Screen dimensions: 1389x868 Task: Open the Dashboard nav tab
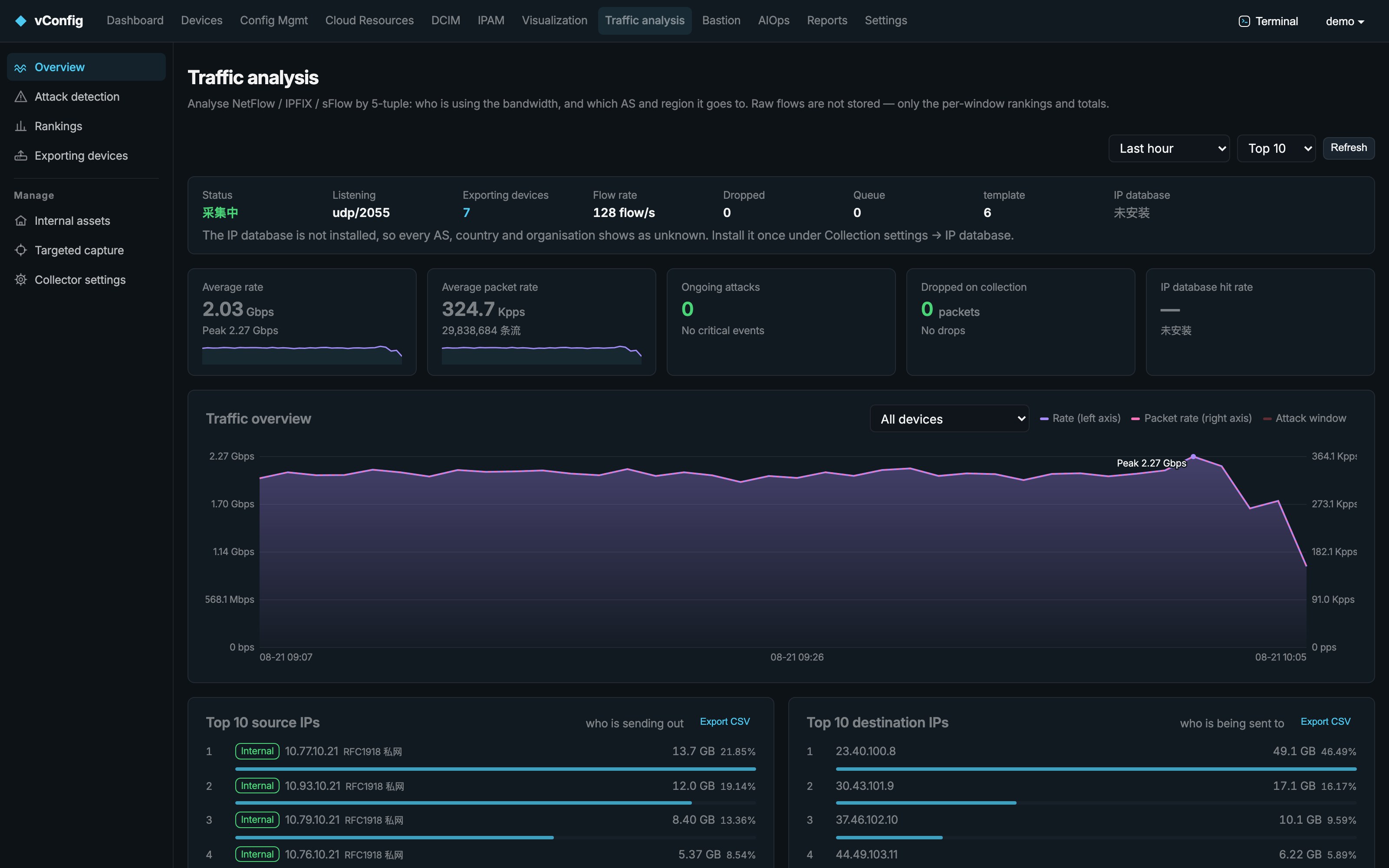point(135,21)
